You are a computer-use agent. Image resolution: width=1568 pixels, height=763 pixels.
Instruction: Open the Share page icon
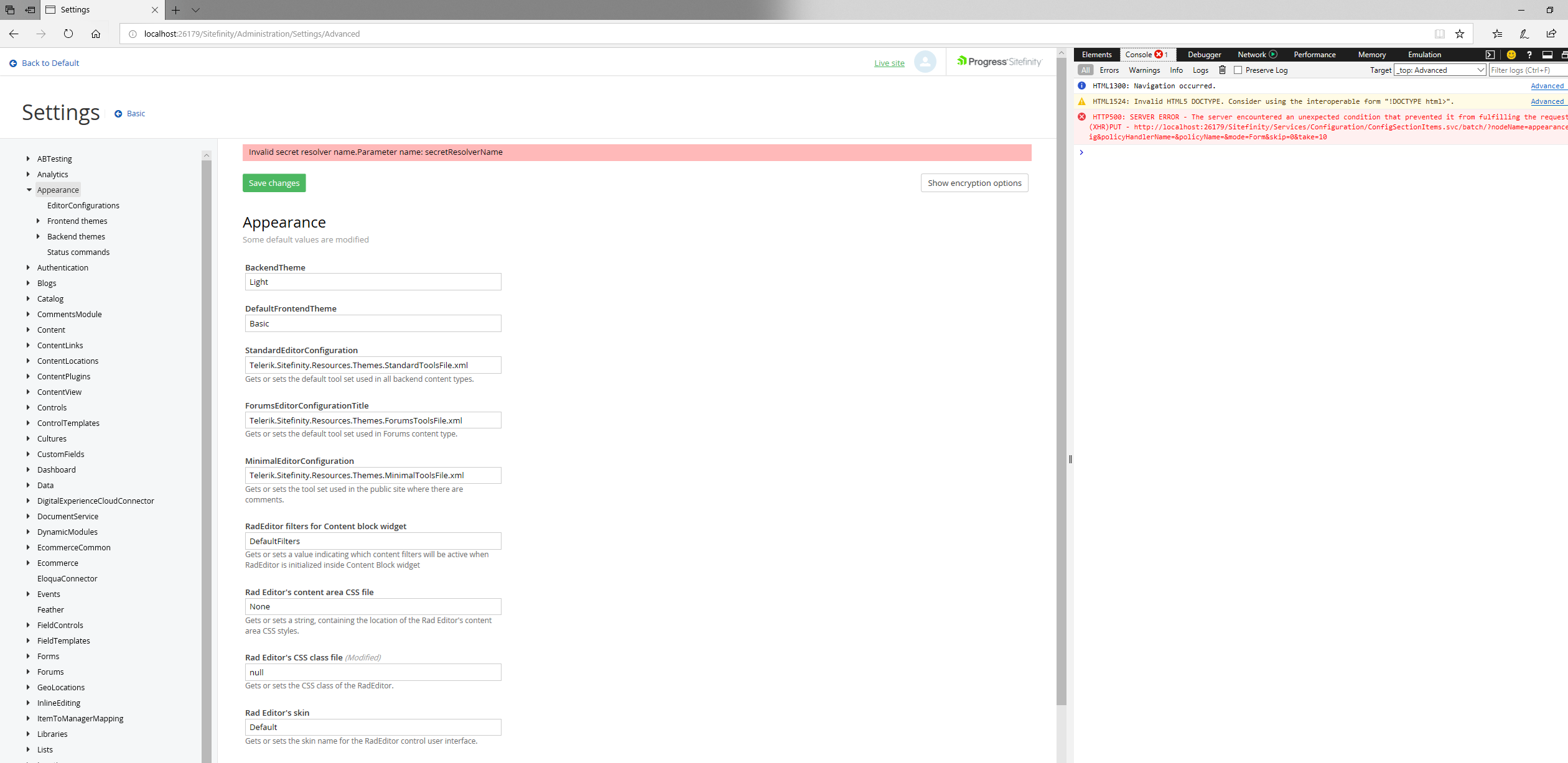[x=1551, y=34]
